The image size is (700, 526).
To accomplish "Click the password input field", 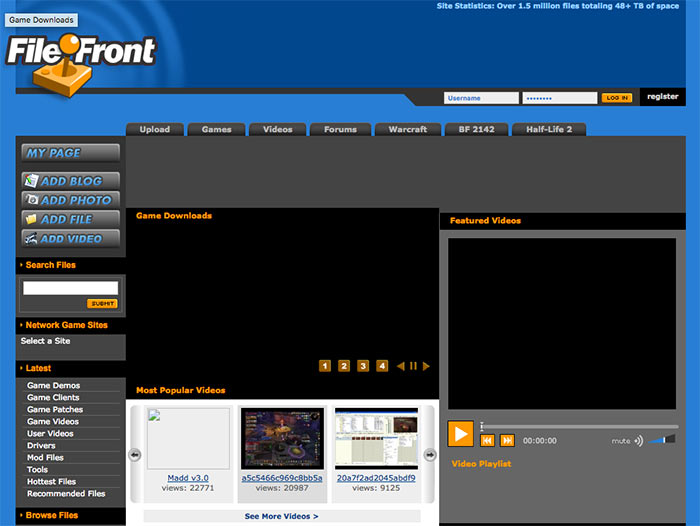I will pos(560,98).
